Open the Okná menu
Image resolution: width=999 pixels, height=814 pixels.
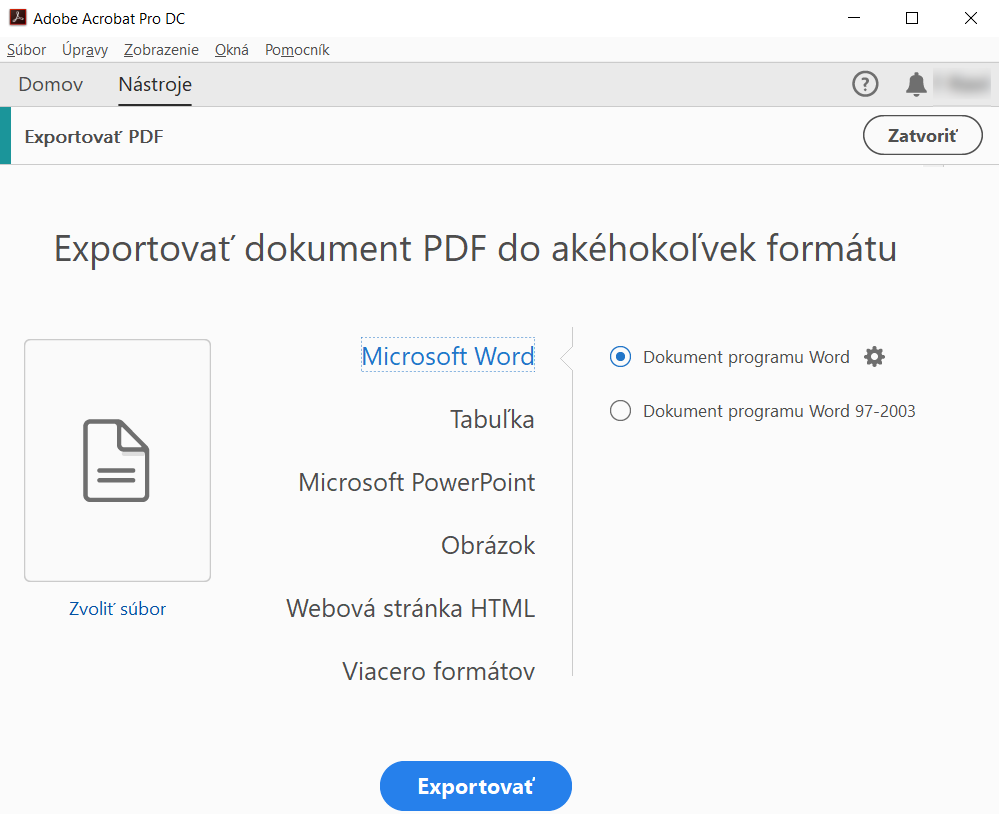click(x=231, y=49)
